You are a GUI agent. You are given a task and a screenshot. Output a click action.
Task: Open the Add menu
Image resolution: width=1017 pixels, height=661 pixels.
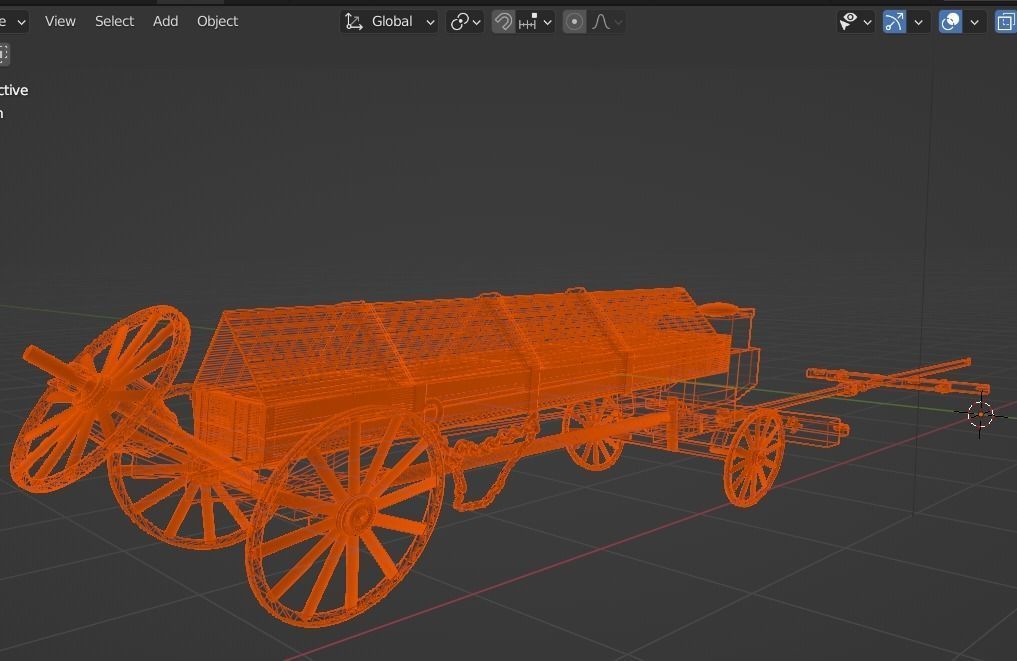click(x=165, y=20)
